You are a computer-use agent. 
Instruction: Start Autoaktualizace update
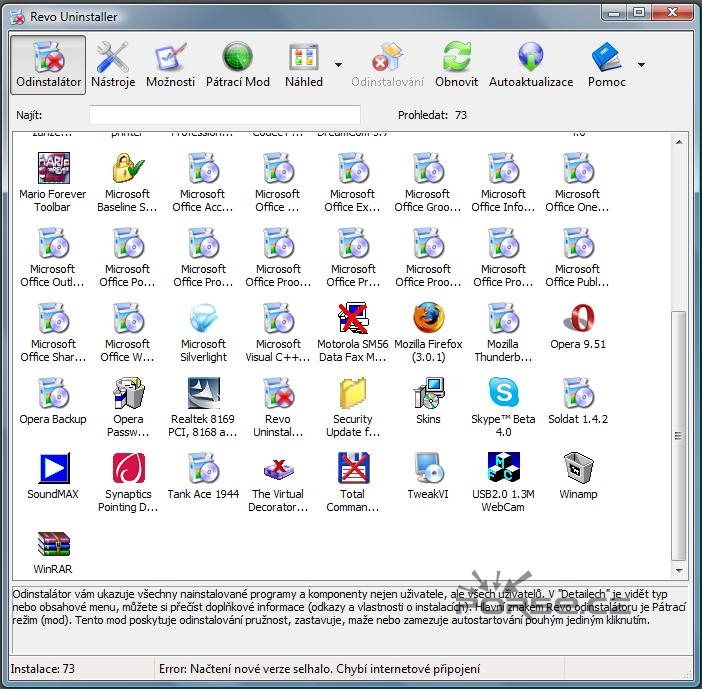coord(531,65)
